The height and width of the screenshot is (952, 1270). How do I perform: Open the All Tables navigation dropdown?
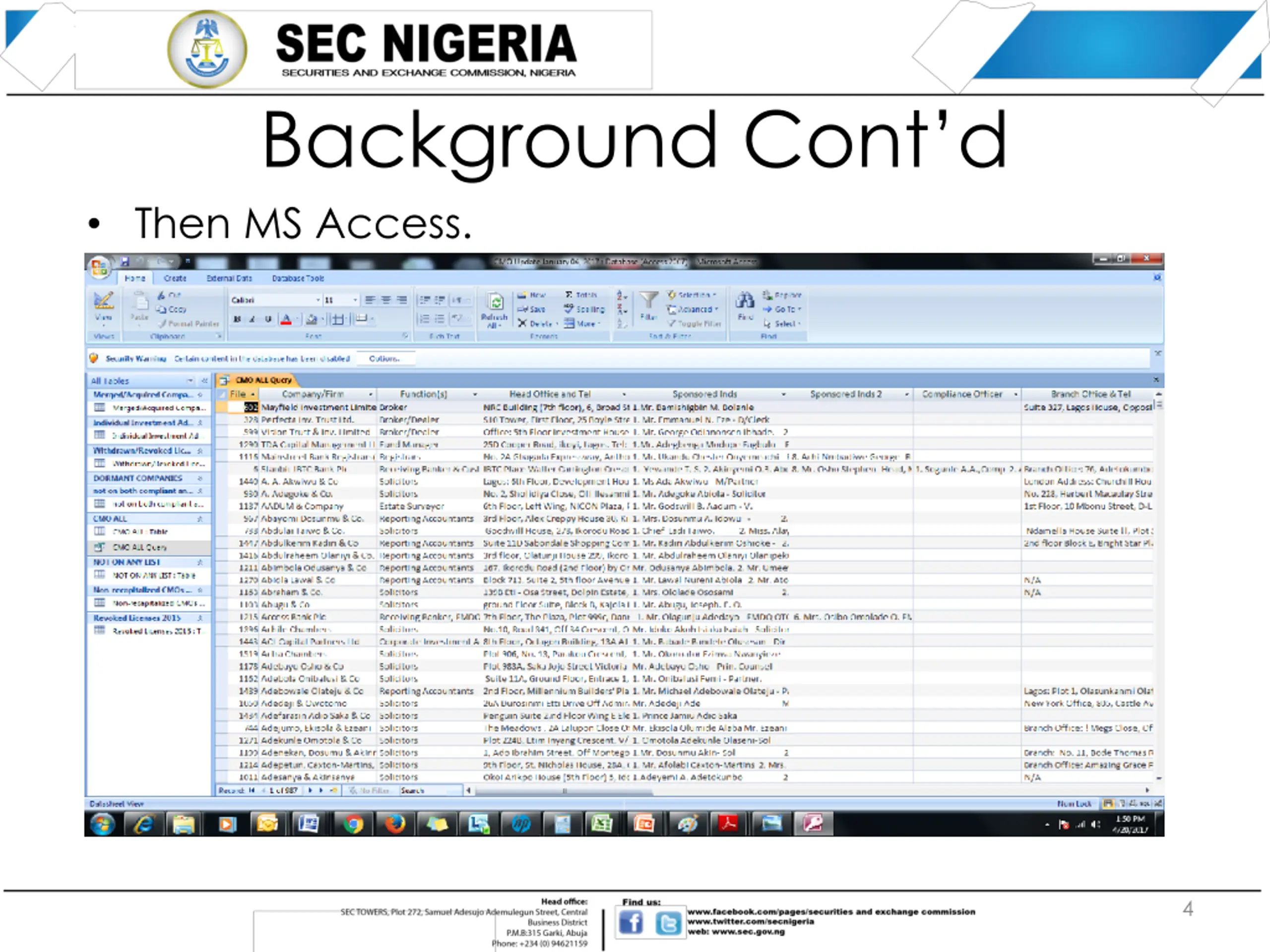[x=190, y=381]
